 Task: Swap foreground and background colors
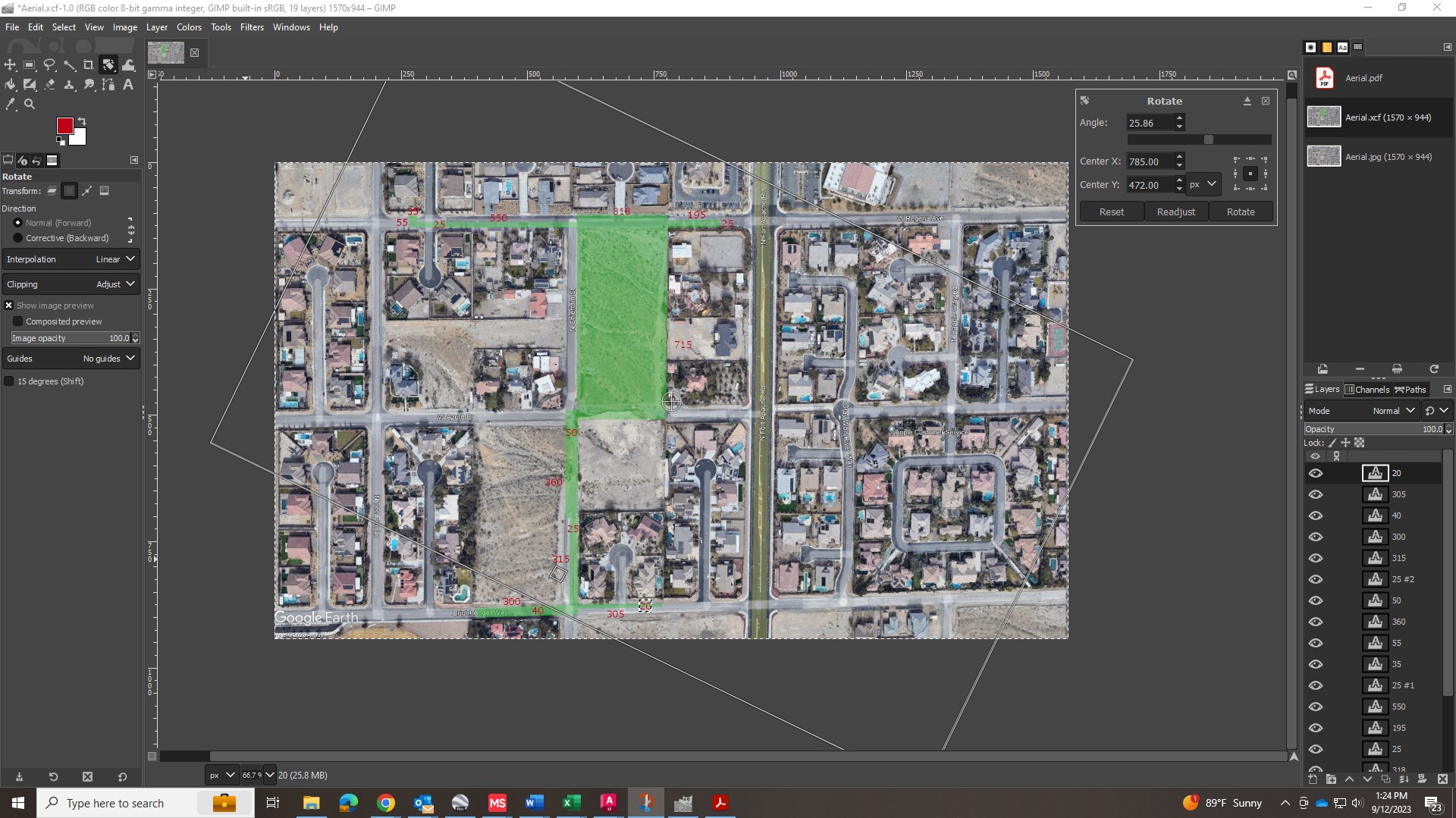[x=82, y=121]
